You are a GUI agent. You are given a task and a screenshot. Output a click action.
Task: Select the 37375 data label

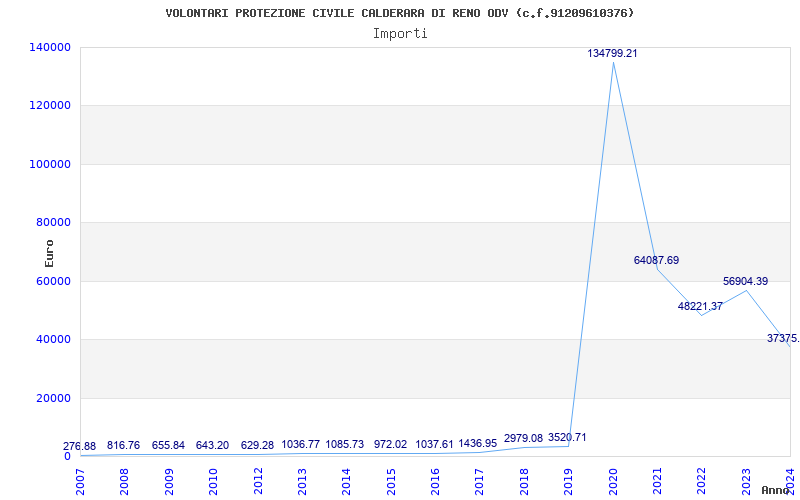coord(783,338)
